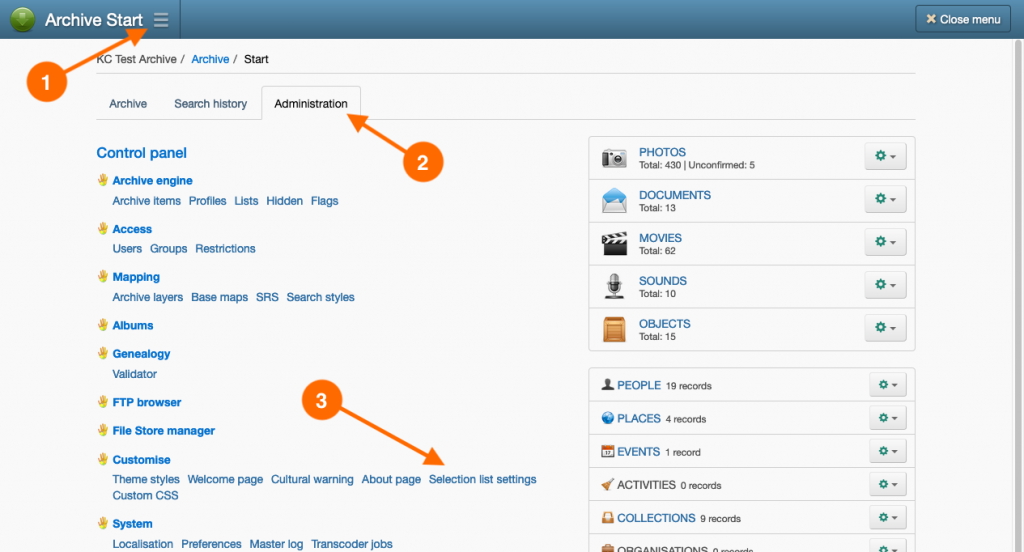This screenshot has height=552, width=1024.
Task: Open the hamburger menu next to Archive Start
Action: (x=161, y=20)
